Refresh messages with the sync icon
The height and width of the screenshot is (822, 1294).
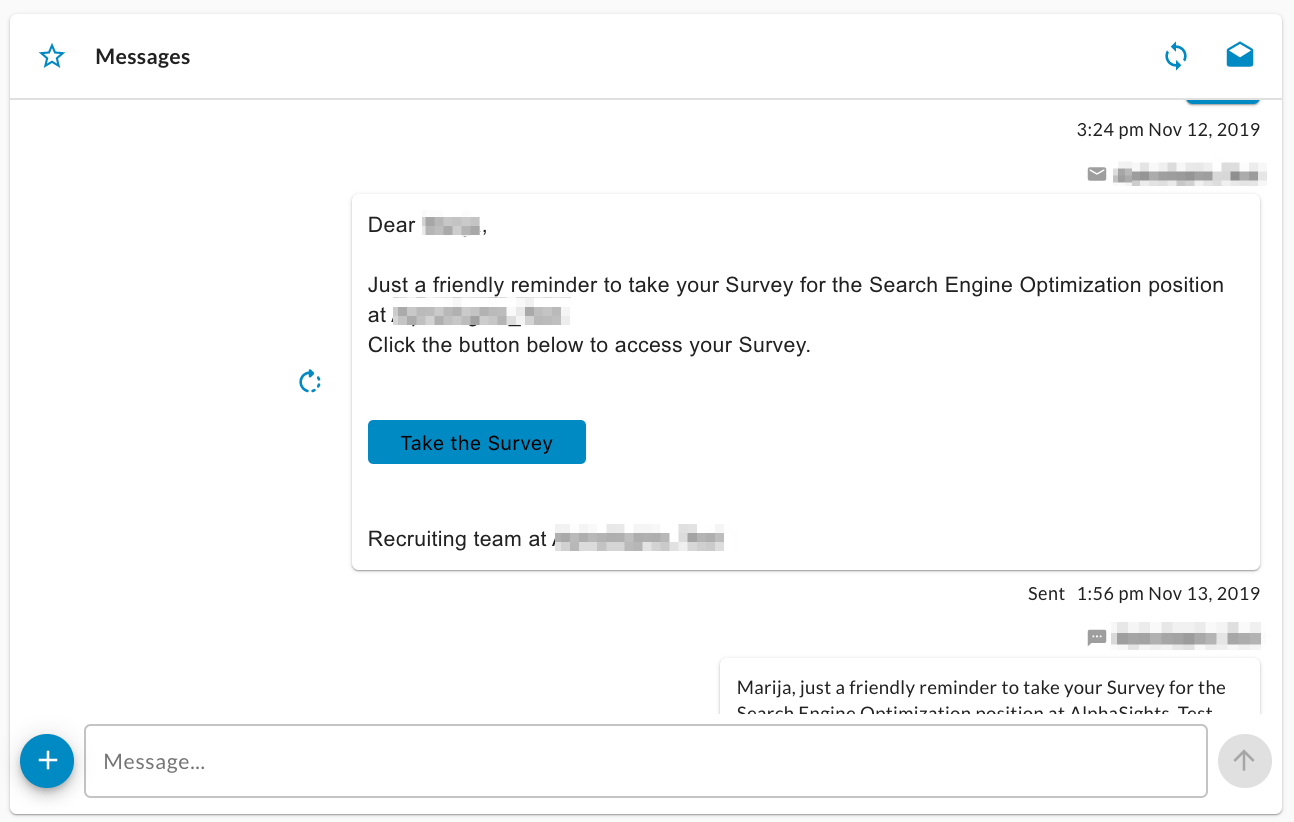[1176, 56]
